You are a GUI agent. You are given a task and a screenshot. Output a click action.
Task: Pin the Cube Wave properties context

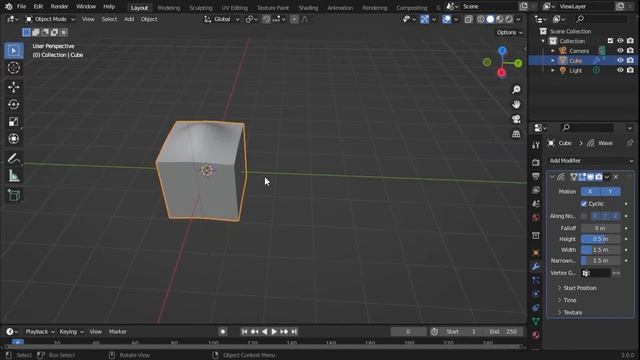tap(629, 143)
